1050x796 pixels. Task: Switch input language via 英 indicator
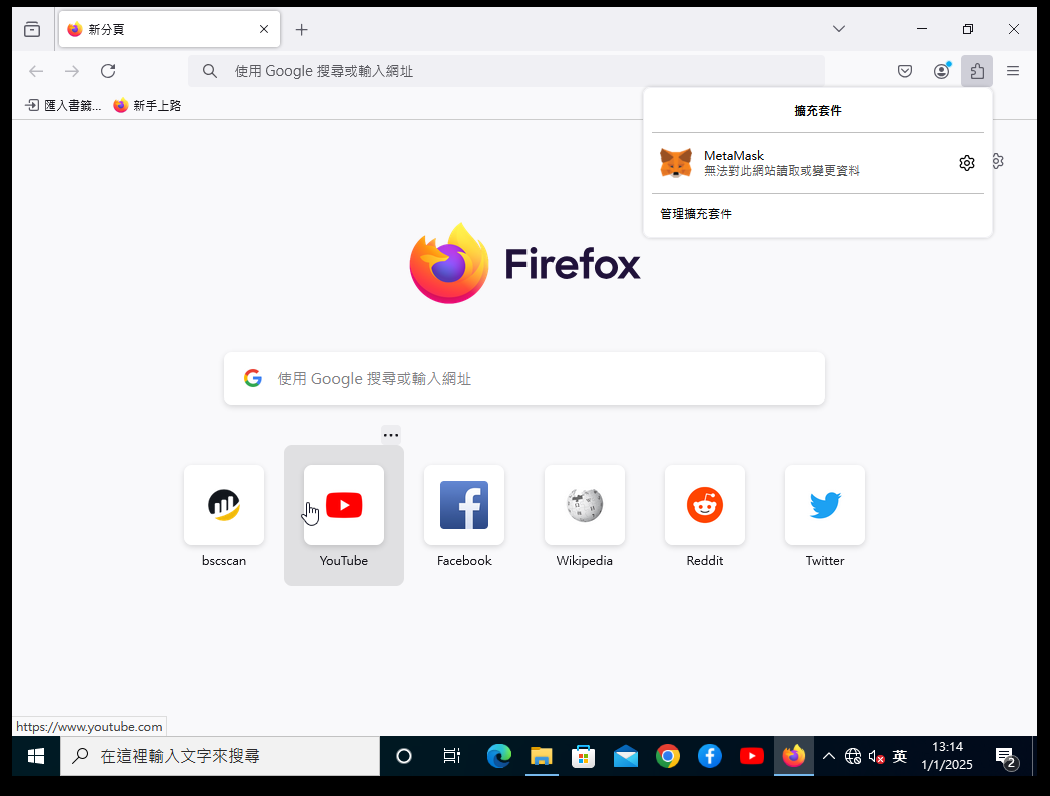click(899, 756)
